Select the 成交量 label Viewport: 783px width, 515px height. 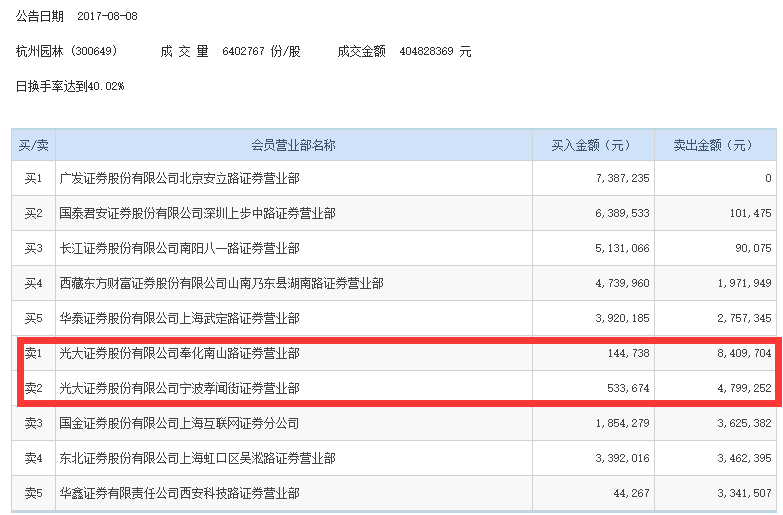point(184,51)
